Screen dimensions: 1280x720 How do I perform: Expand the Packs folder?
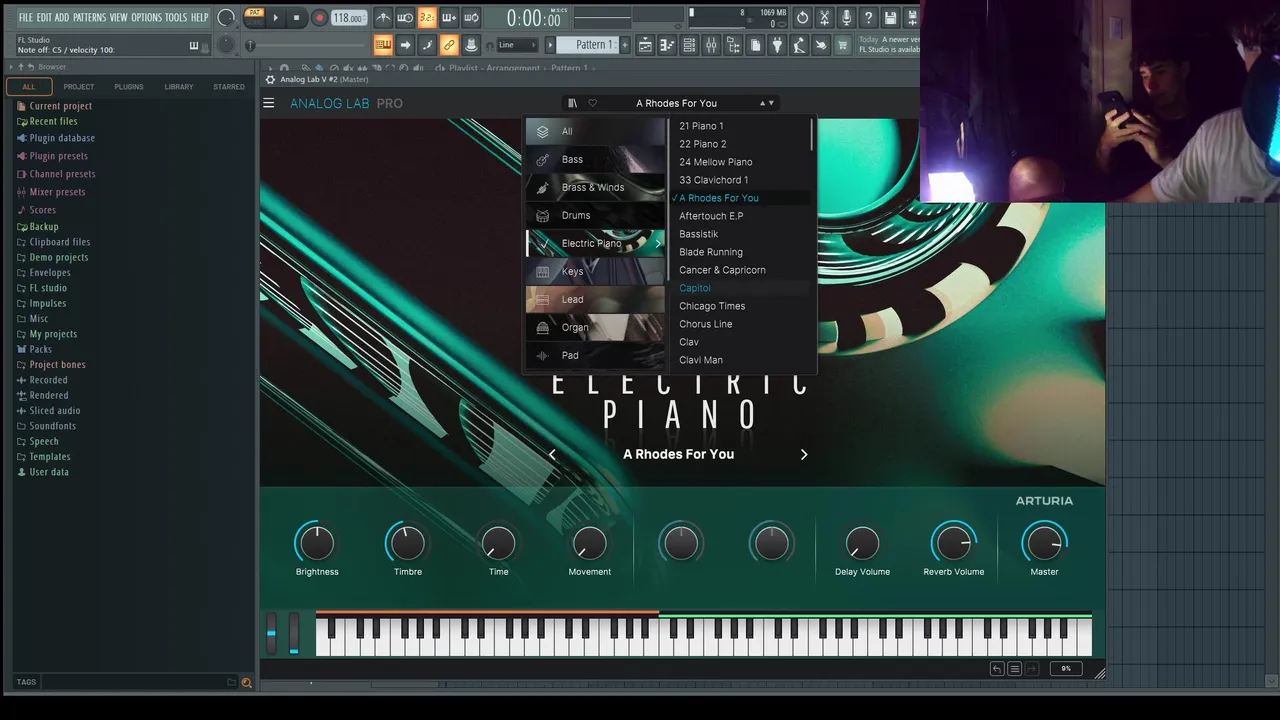coord(40,349)
